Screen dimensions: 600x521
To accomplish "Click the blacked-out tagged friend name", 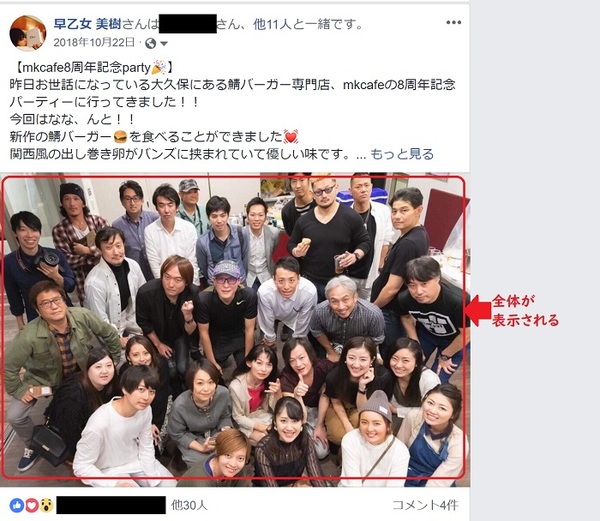I will click(188, 24).
